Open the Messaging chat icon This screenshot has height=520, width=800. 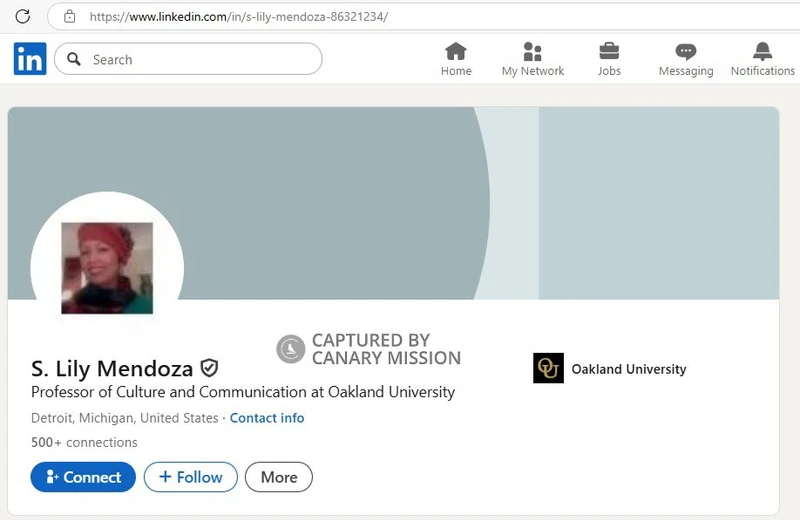(x=685, y=51)
